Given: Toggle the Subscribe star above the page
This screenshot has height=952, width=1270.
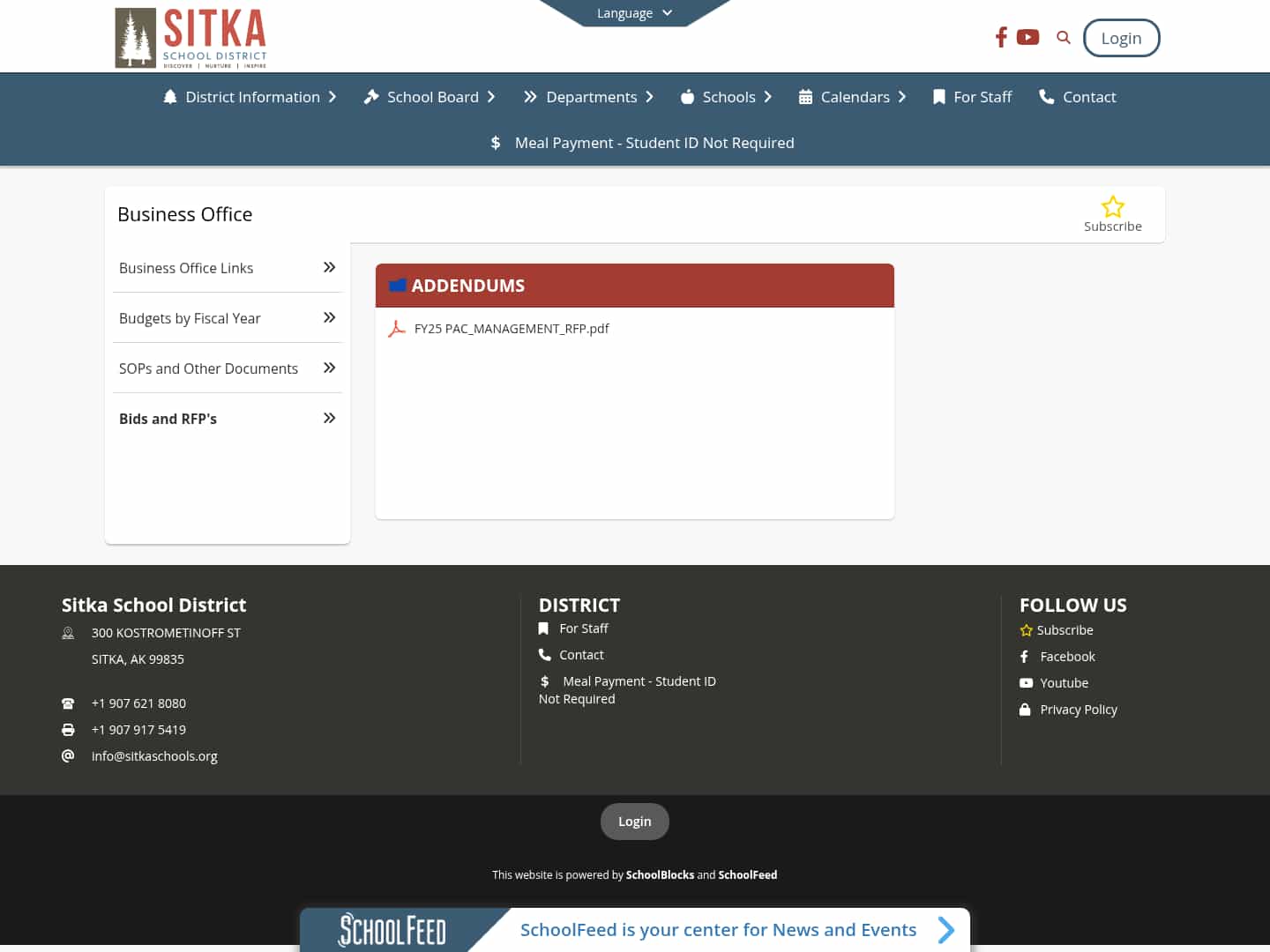Looking at the screenshot, I should [x=1112, y=206].
